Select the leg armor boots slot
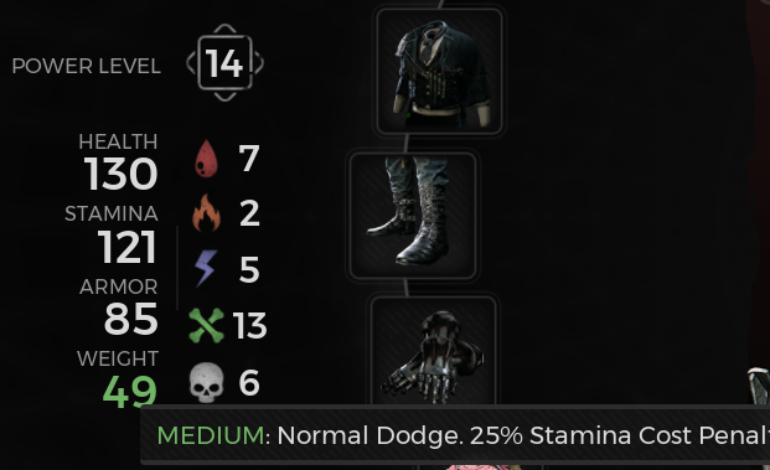 click(412, 216)
